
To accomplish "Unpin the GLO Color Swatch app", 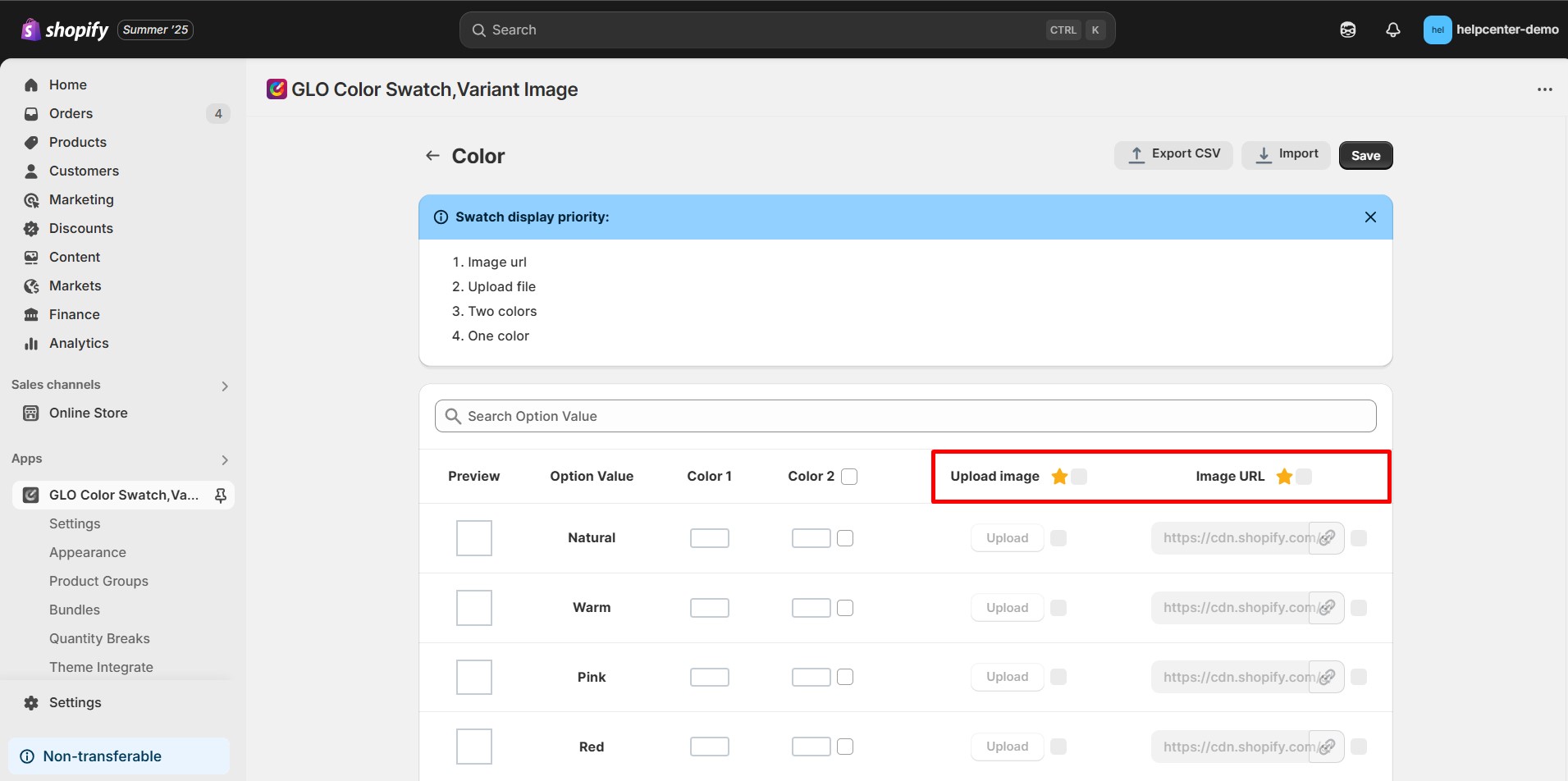I will 220,495.
